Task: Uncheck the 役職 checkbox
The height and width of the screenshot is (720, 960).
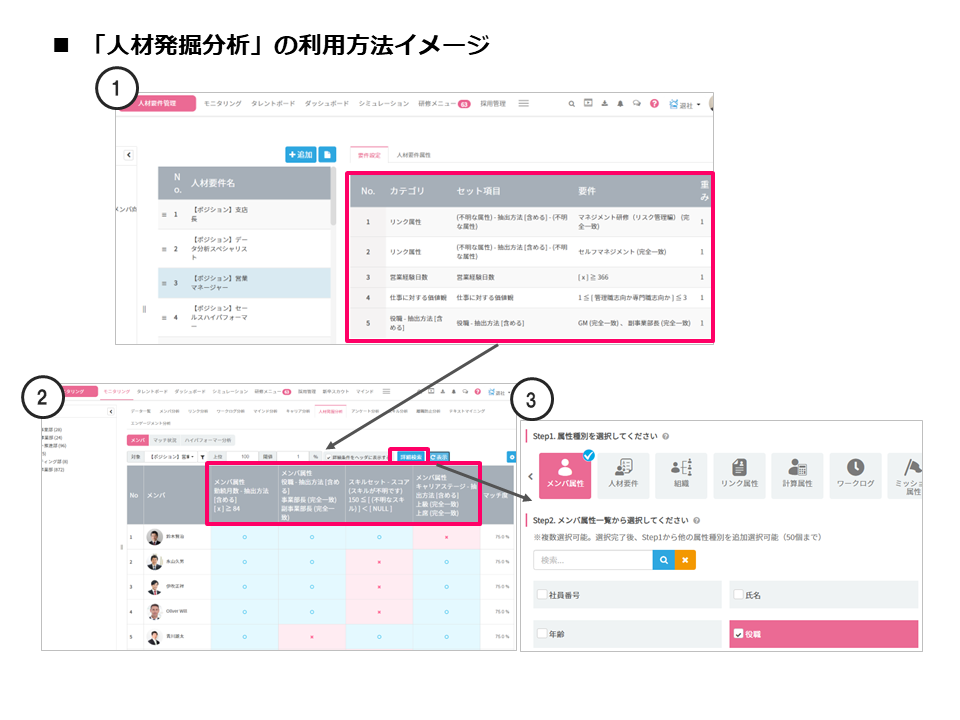Action: 738,634
